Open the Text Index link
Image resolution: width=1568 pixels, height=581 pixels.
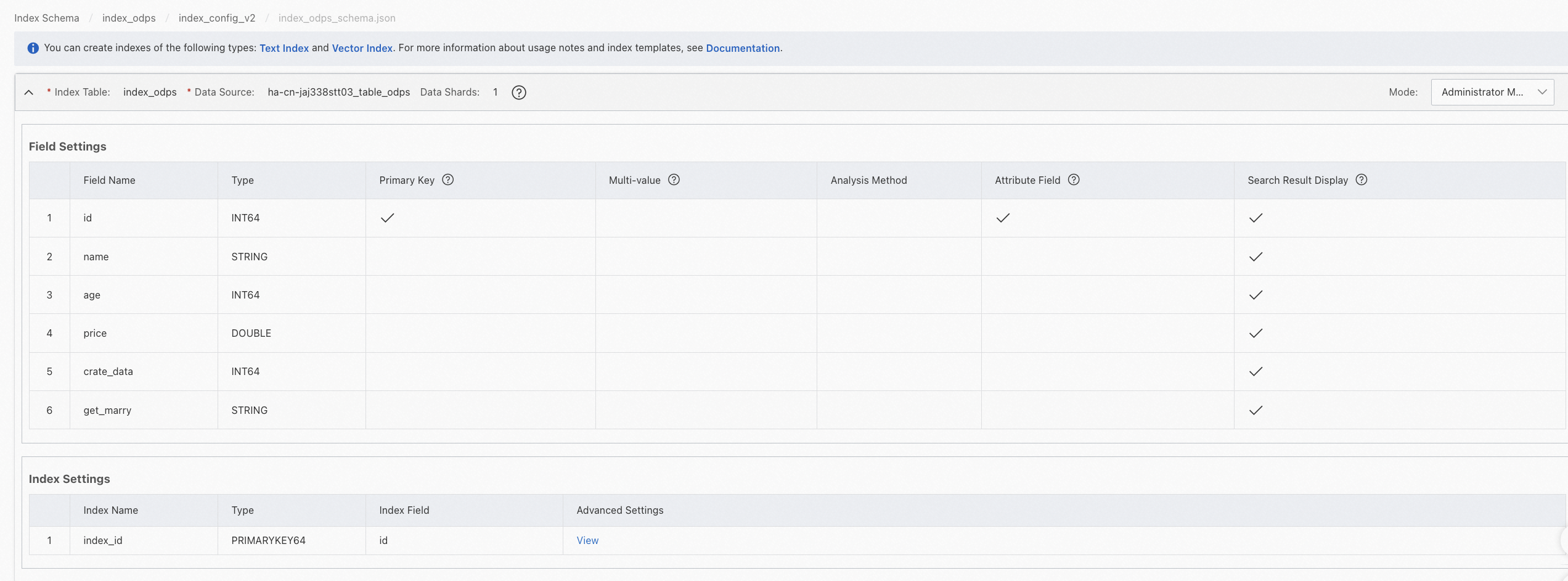284,48
